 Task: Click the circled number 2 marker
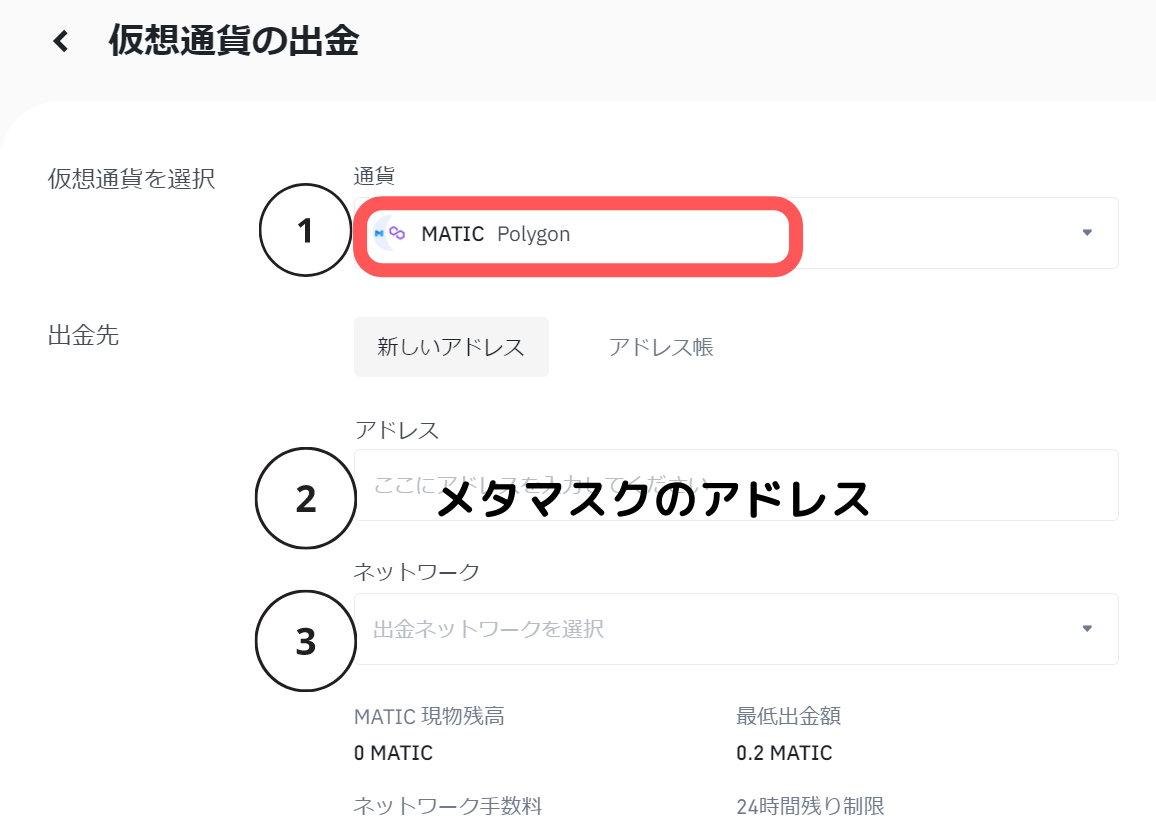pos(306,498)
